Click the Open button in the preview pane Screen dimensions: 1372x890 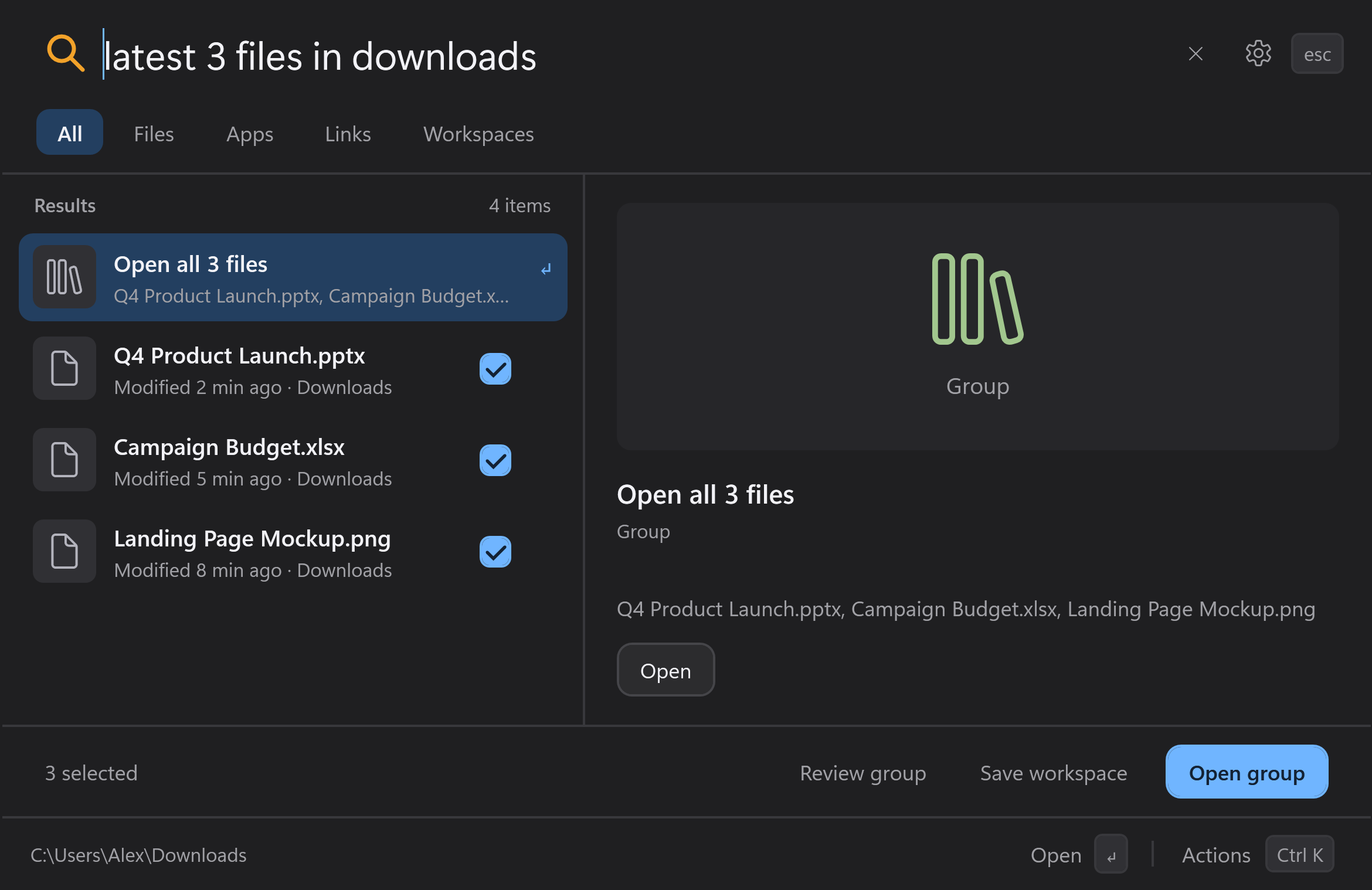click(665, 670)
